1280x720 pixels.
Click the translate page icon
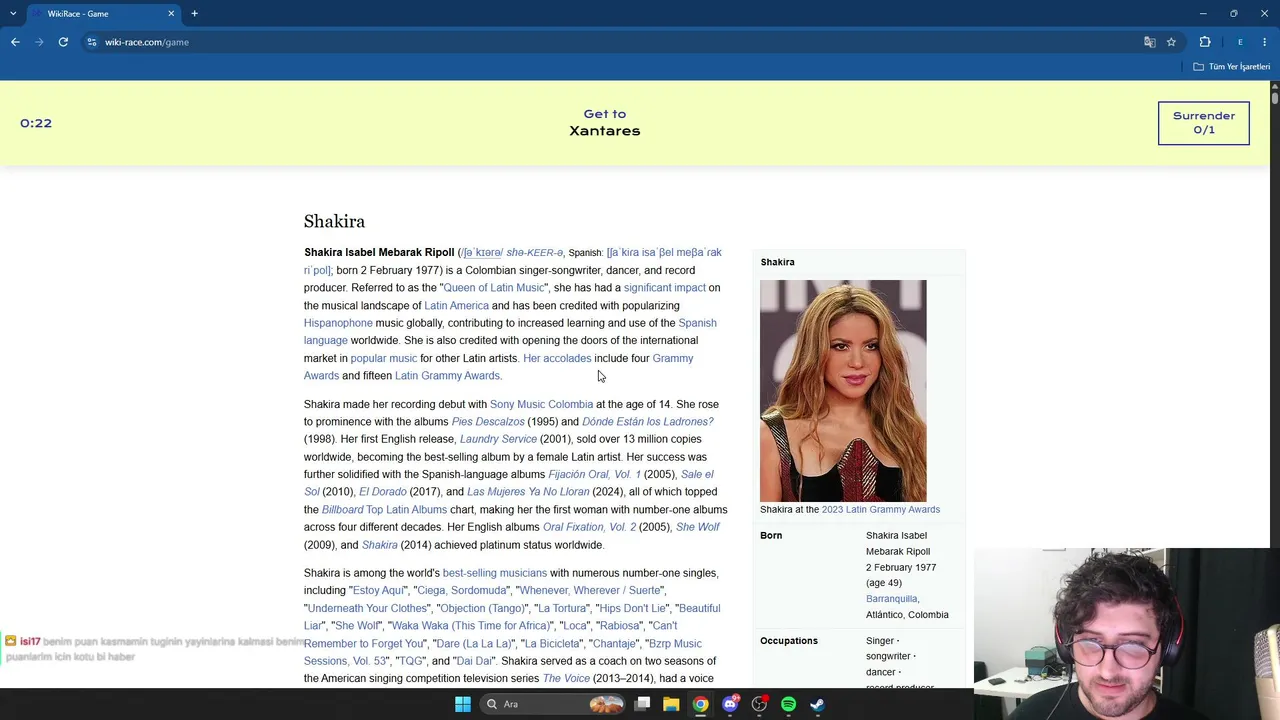(x=1150, y=42)
